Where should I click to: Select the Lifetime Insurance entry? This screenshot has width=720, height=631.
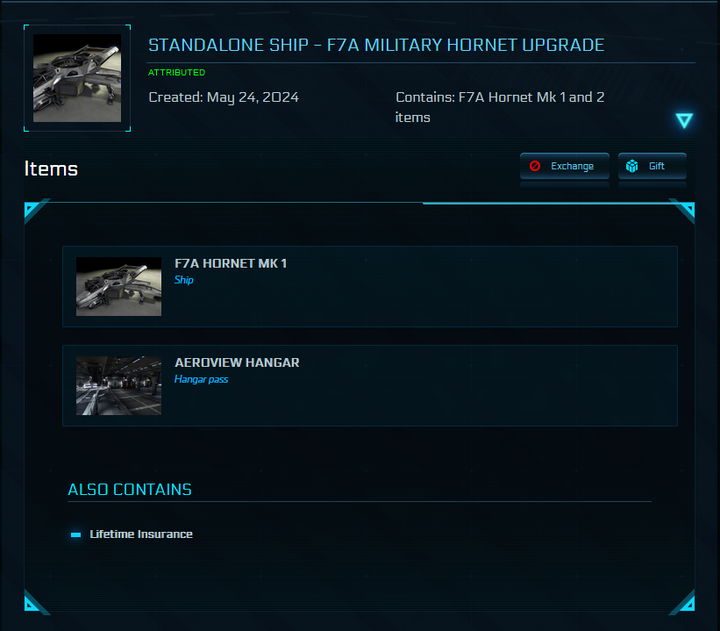coord(141,534)
